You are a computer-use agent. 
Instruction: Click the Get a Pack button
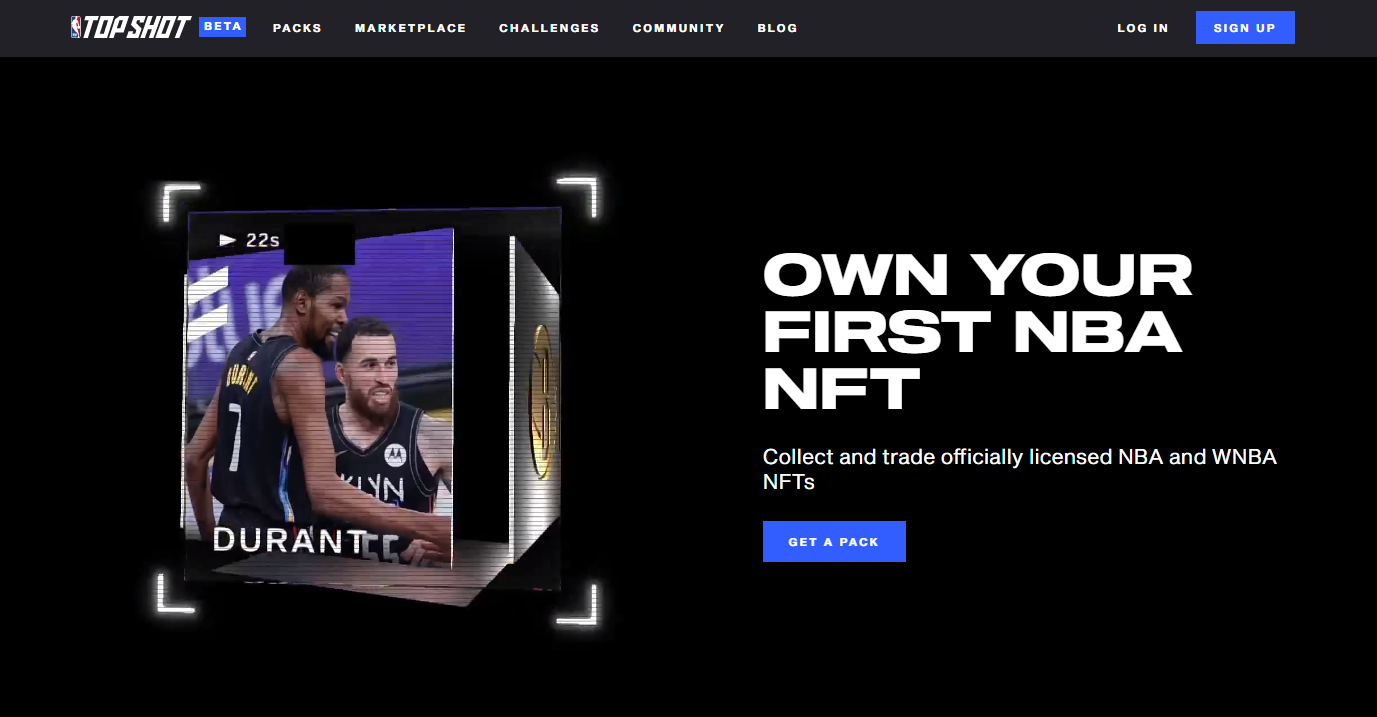tap(834, 541)
